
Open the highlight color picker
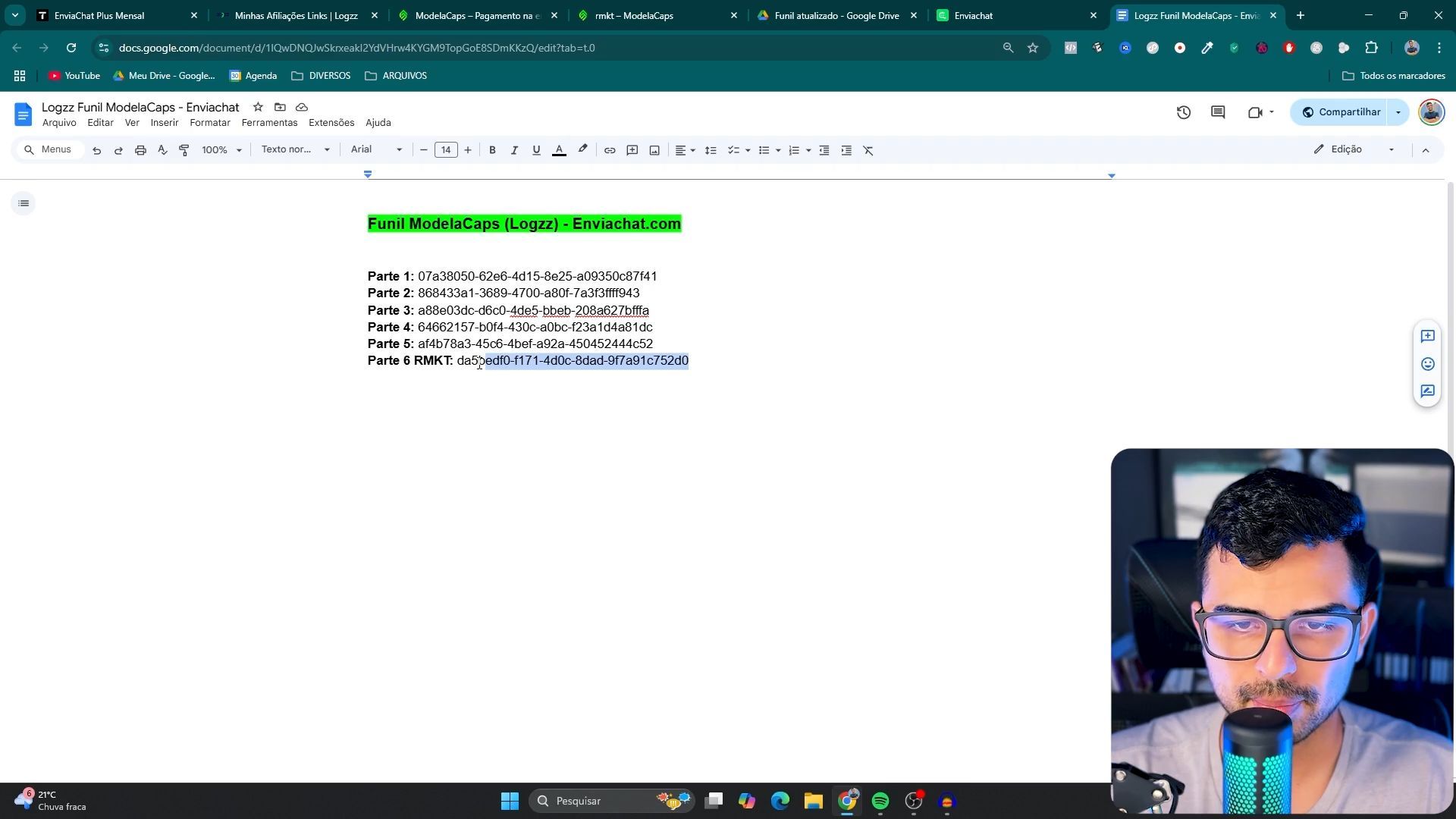[582, 150]
